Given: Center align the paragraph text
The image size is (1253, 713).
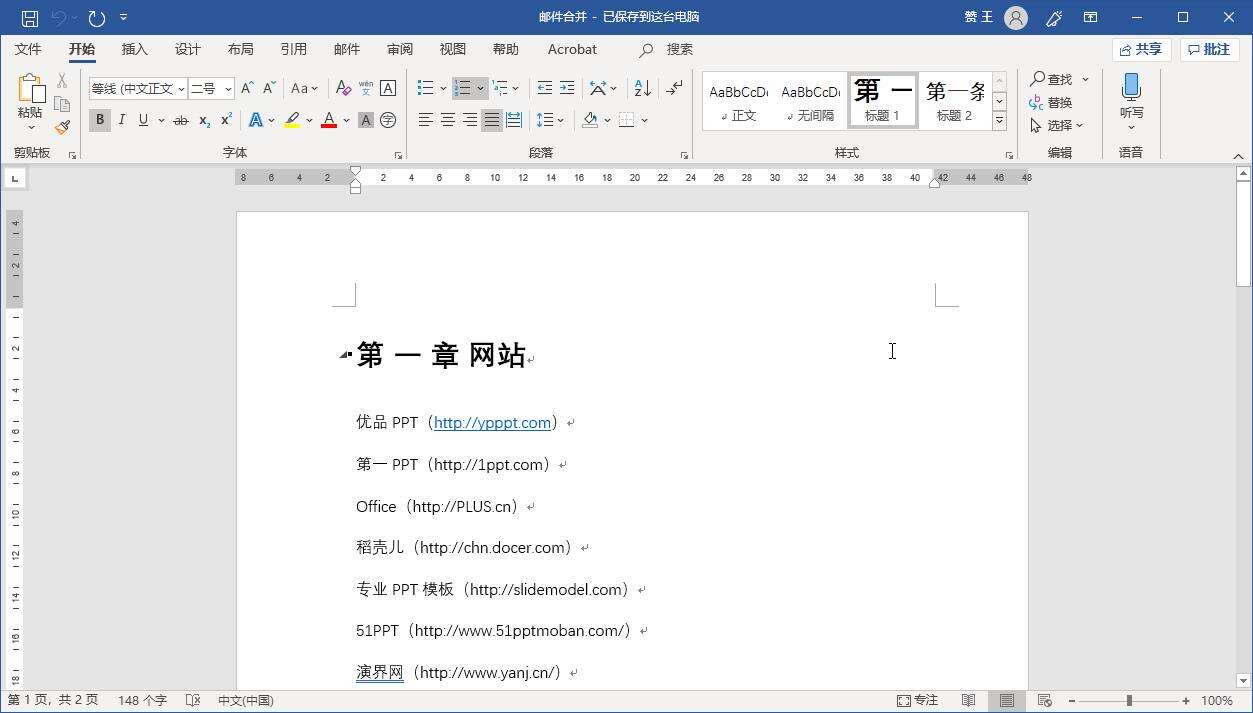Looking at the screenshot, I should coord(448,120).
